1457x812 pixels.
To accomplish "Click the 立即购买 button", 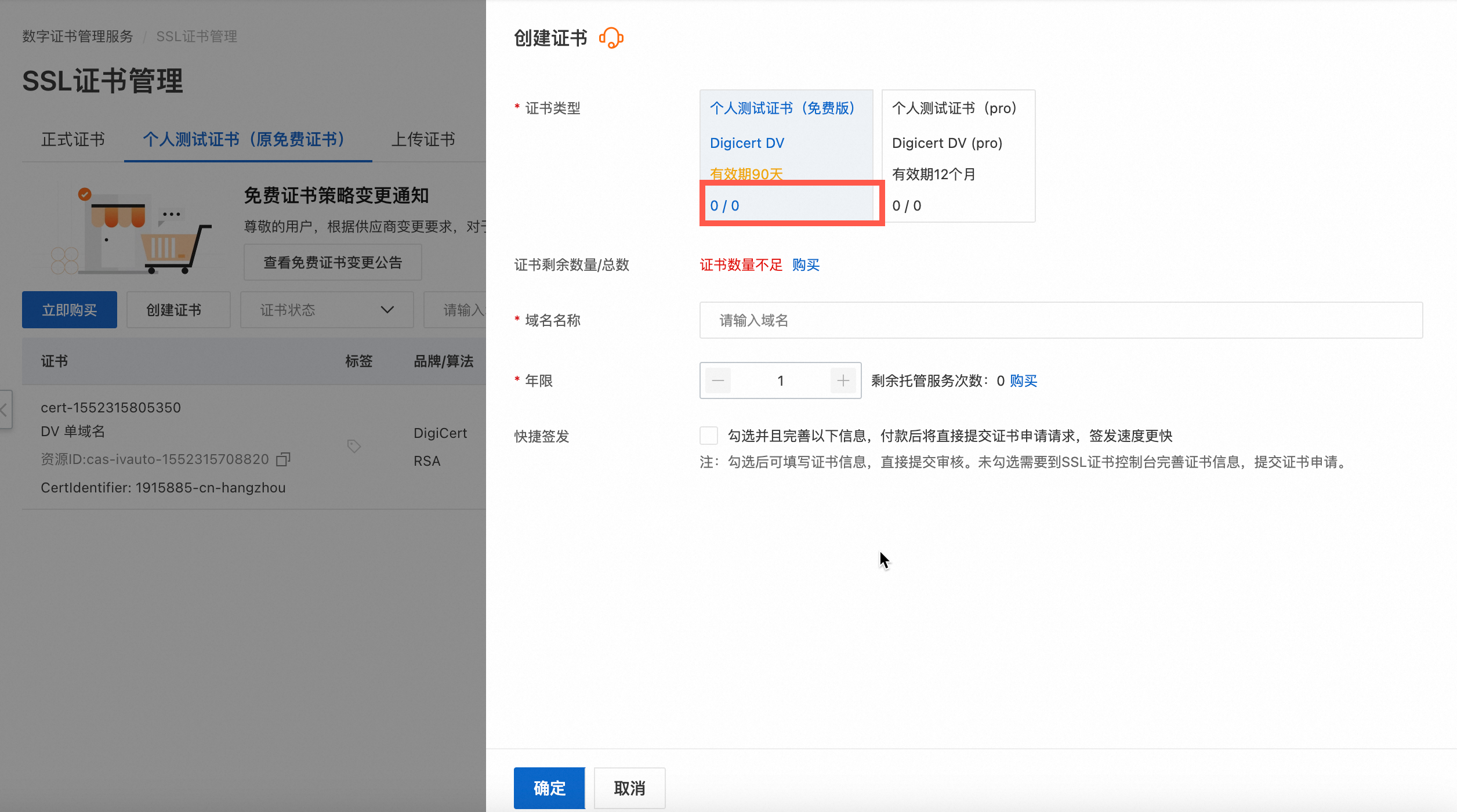I will point(70,310).
